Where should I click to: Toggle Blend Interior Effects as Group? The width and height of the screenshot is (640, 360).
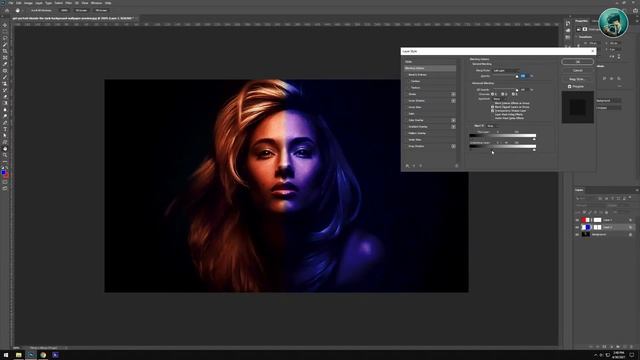(x=493, y=103)
